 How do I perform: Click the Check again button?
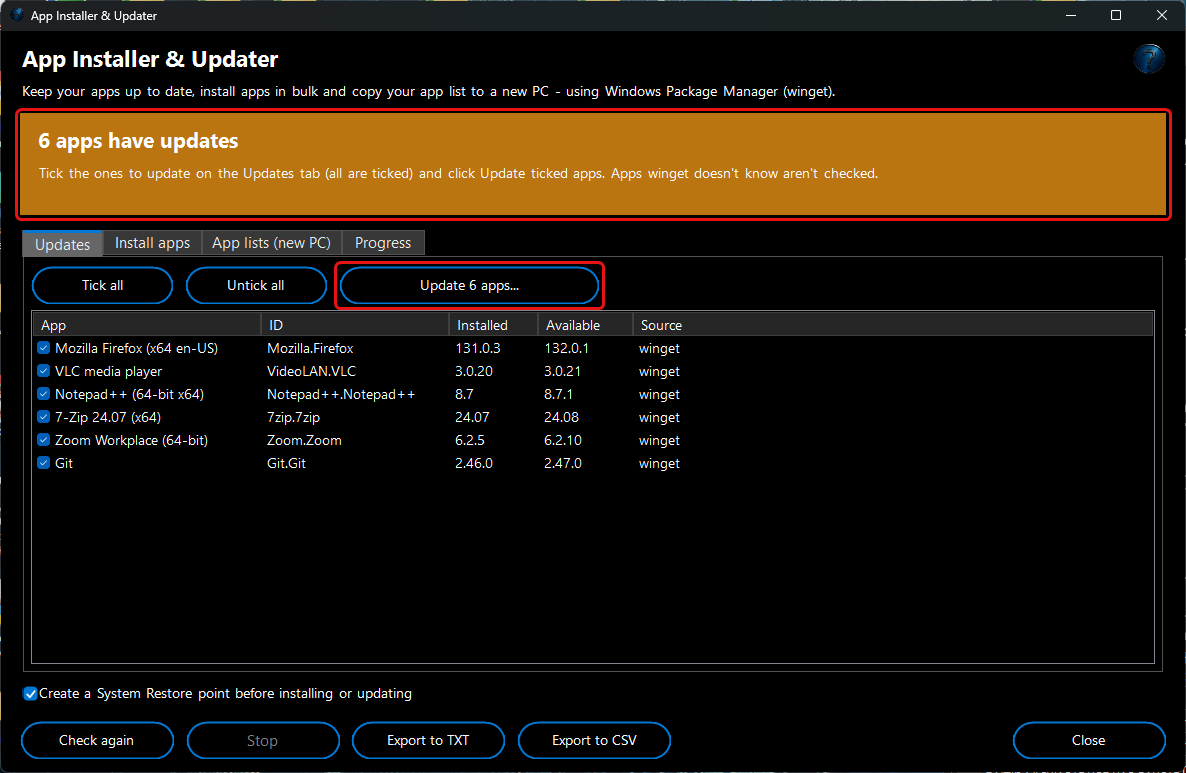[97, 740]
